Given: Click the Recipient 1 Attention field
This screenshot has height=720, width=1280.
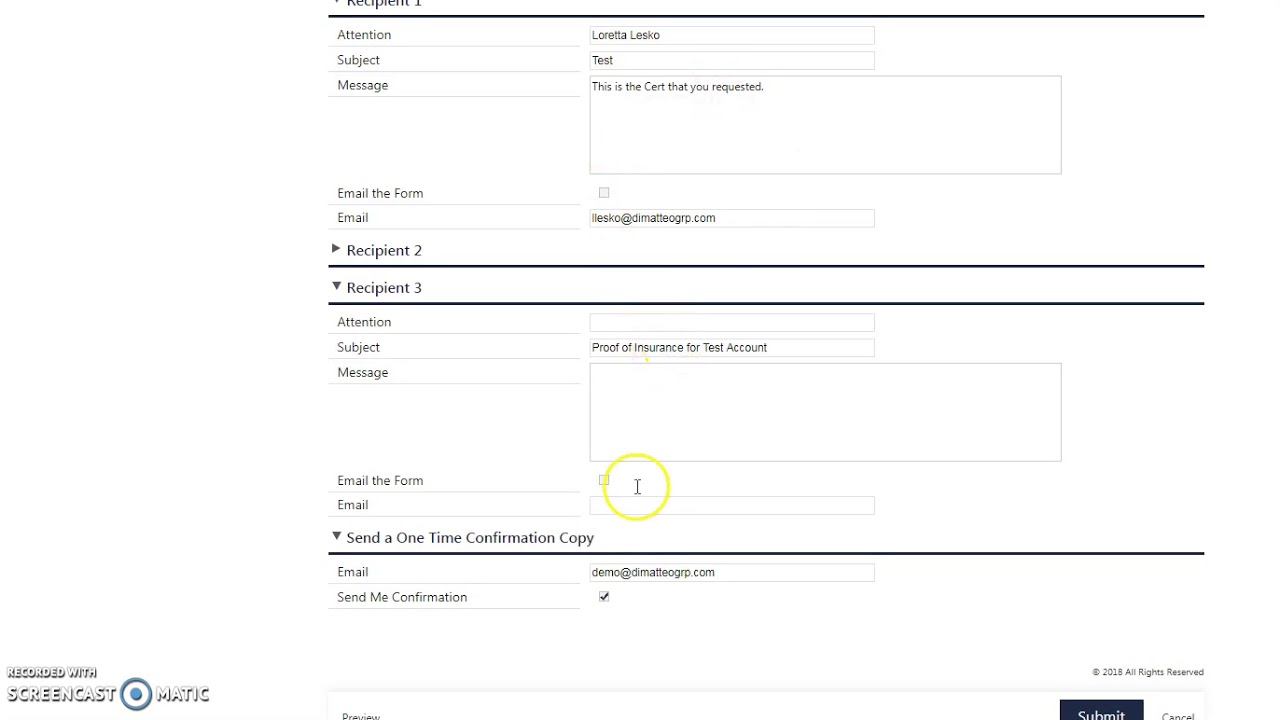Looking at the screenshot, I should coord(732,35).
